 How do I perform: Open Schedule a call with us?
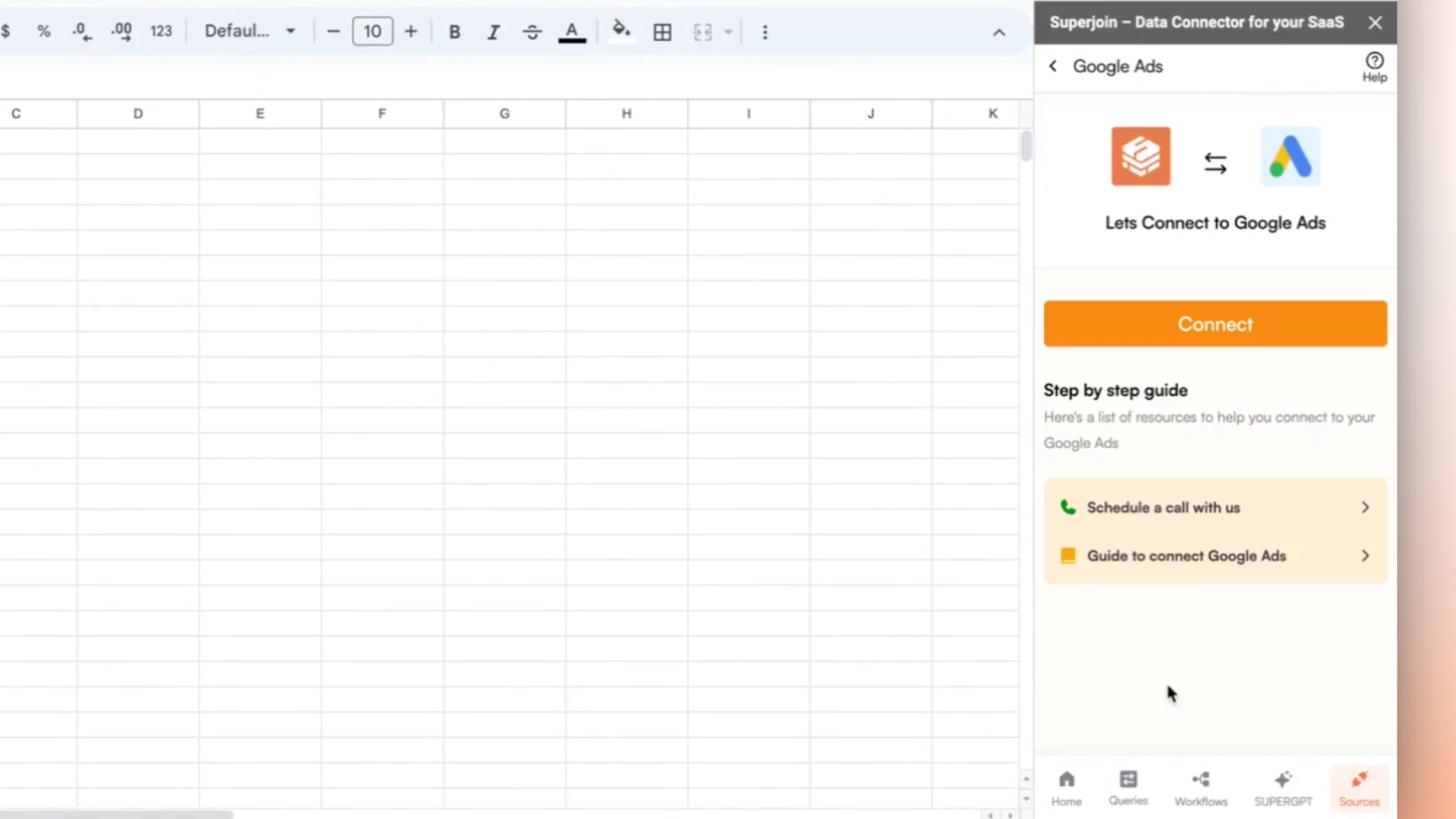[x=1215, y=507]
